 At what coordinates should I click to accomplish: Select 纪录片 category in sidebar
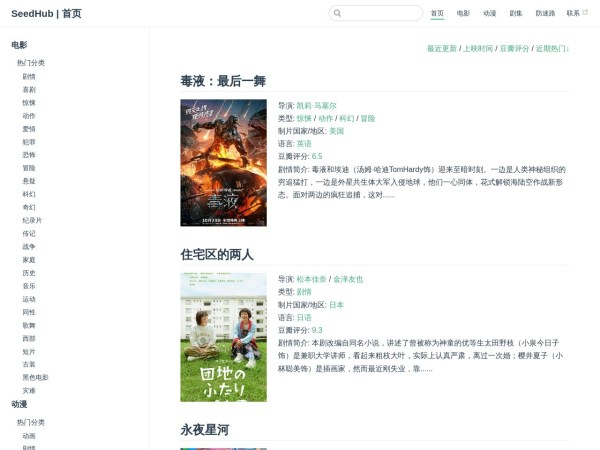pos(32,220)
